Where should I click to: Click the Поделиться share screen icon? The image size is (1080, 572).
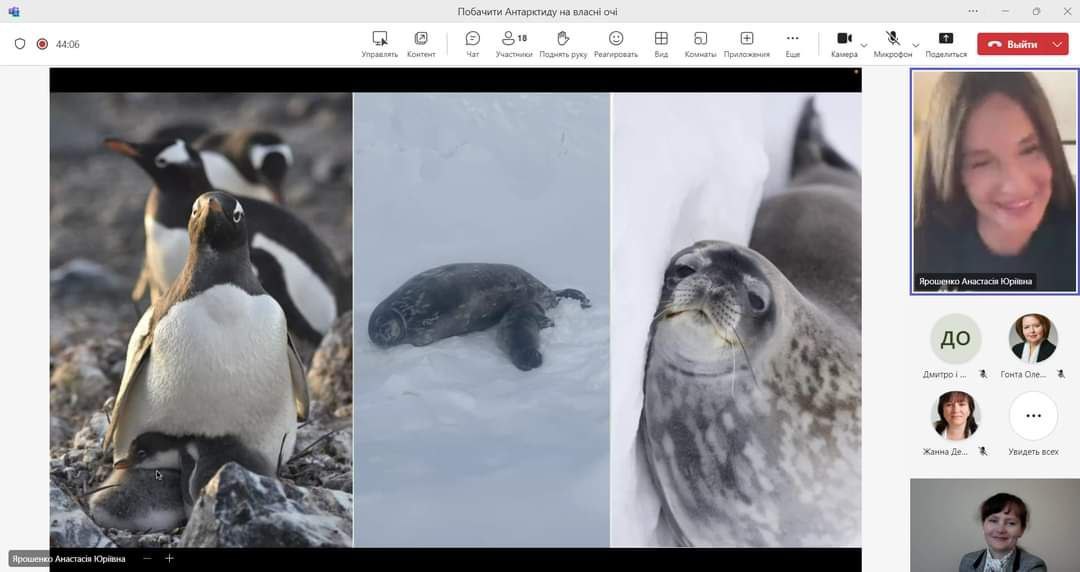[x=946, y=43]
